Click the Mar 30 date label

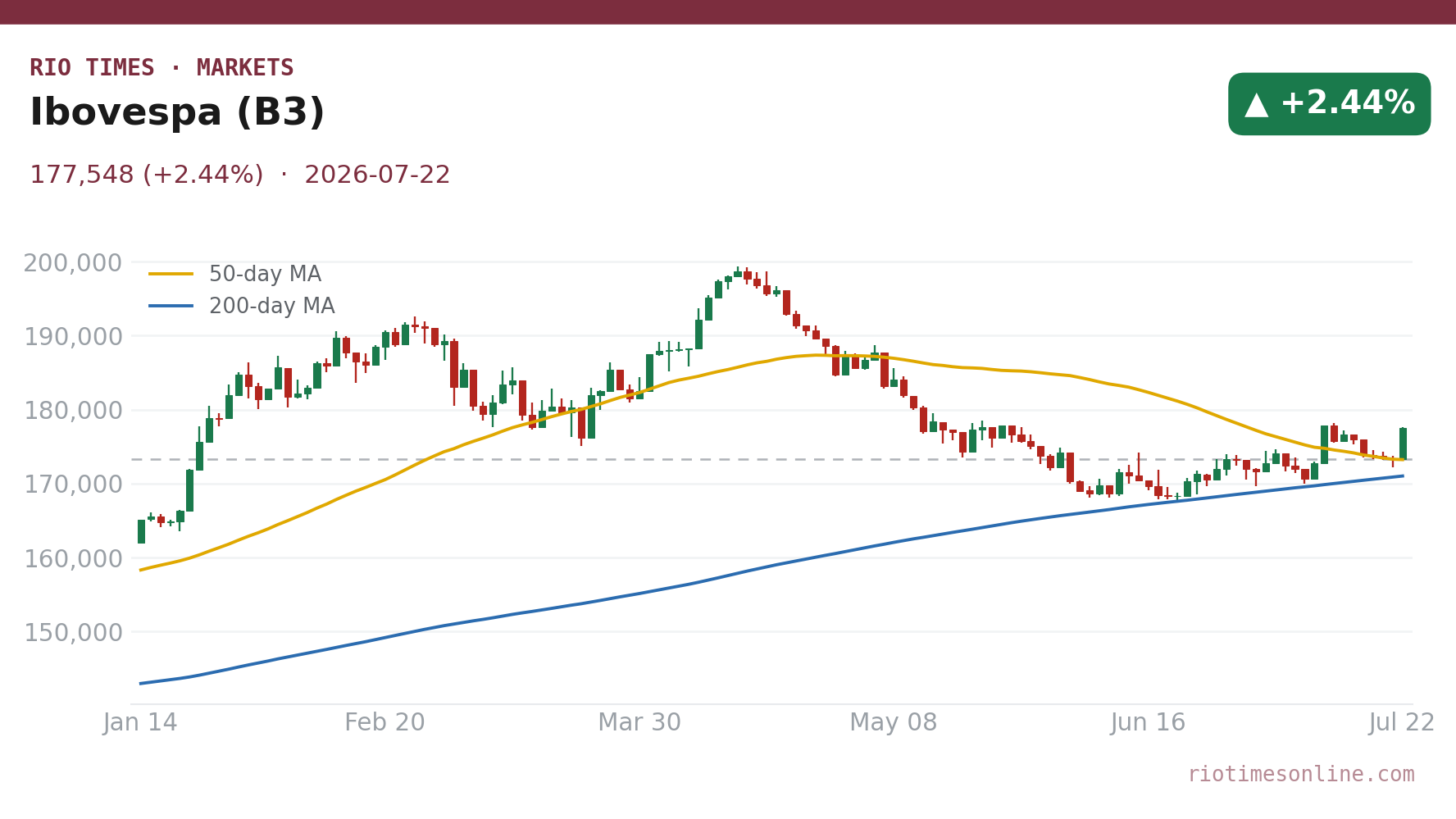(639, 723)
